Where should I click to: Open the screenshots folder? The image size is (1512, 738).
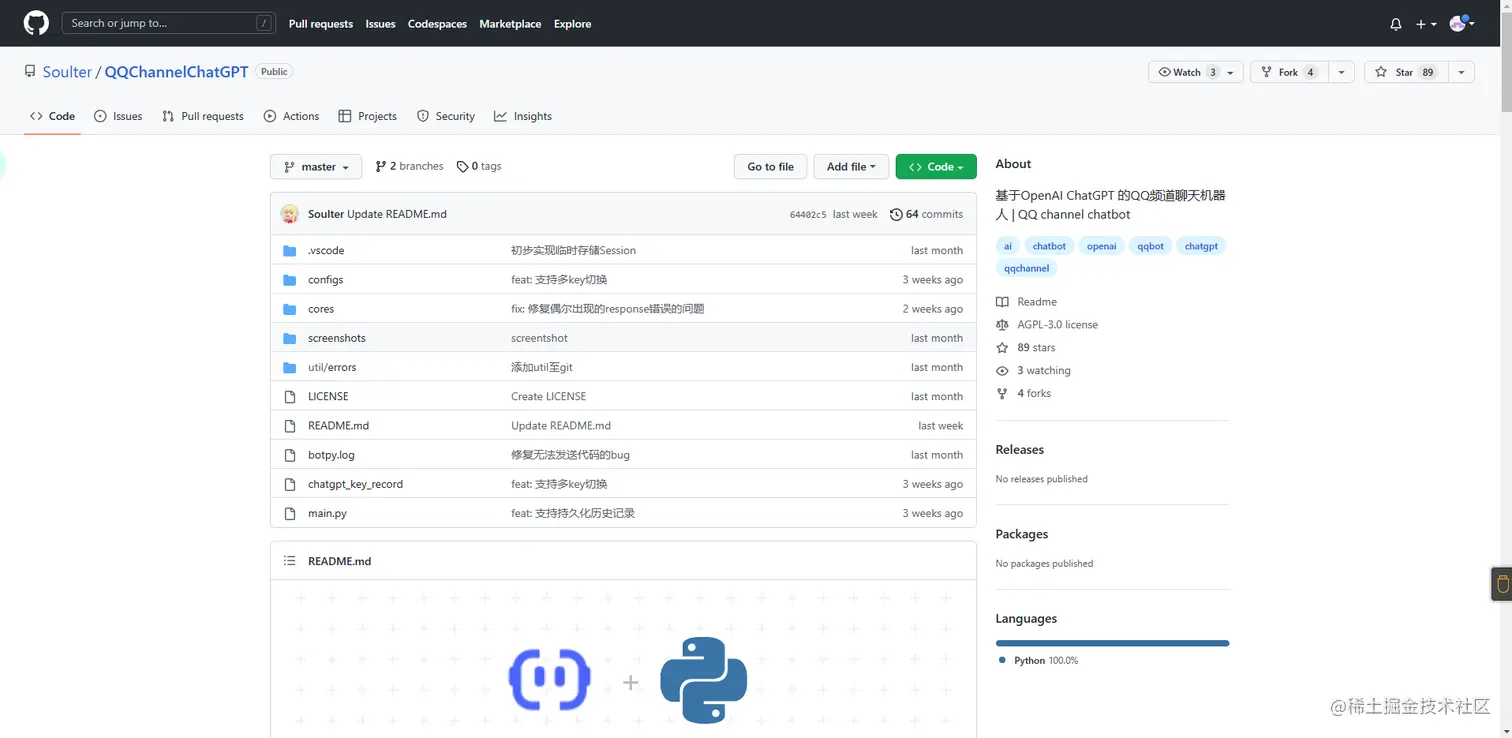pyautogui.click(x=337, y=338)
